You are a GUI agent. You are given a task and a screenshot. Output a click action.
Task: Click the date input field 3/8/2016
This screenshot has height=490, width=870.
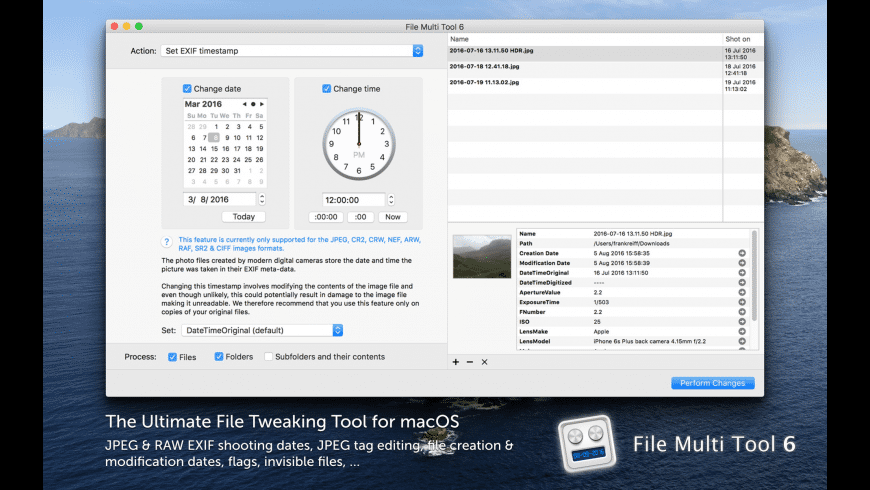tap(220, 199)
